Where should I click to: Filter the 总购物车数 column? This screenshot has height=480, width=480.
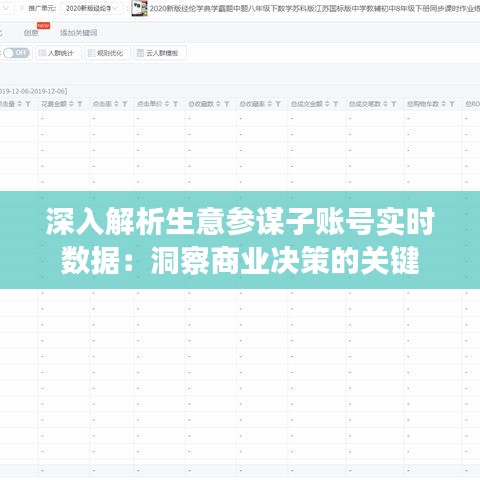[x=452, y=104]
